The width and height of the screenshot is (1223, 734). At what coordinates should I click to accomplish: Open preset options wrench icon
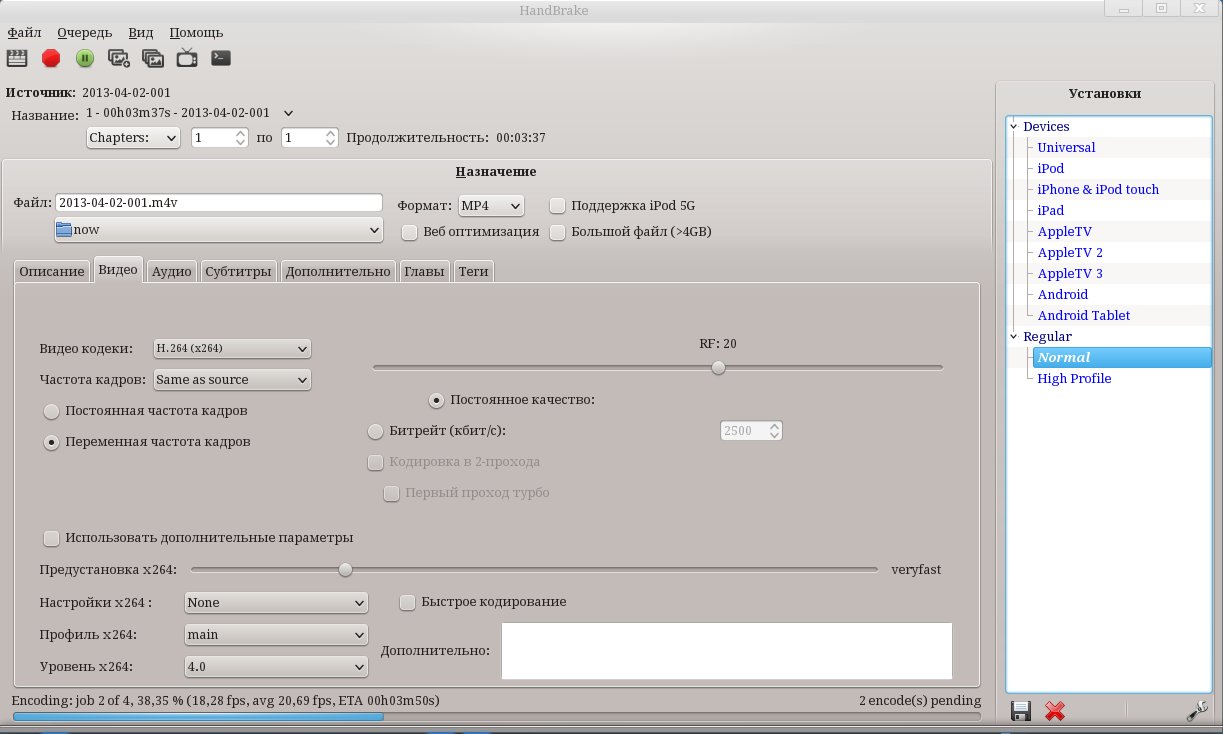[x=1197, y=711]
